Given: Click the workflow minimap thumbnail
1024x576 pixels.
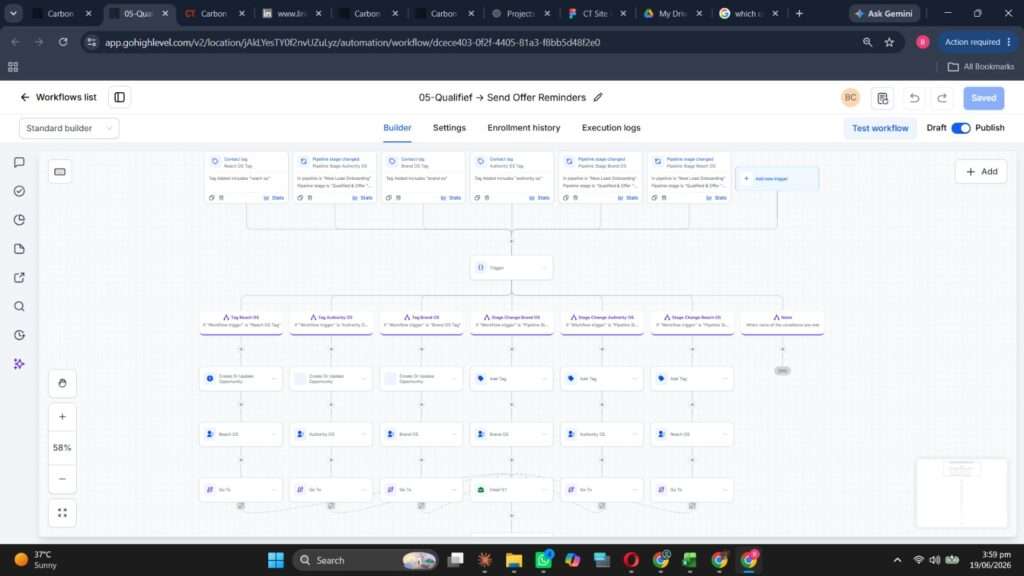Looking at the screenshot, I should tap(961, 493).
